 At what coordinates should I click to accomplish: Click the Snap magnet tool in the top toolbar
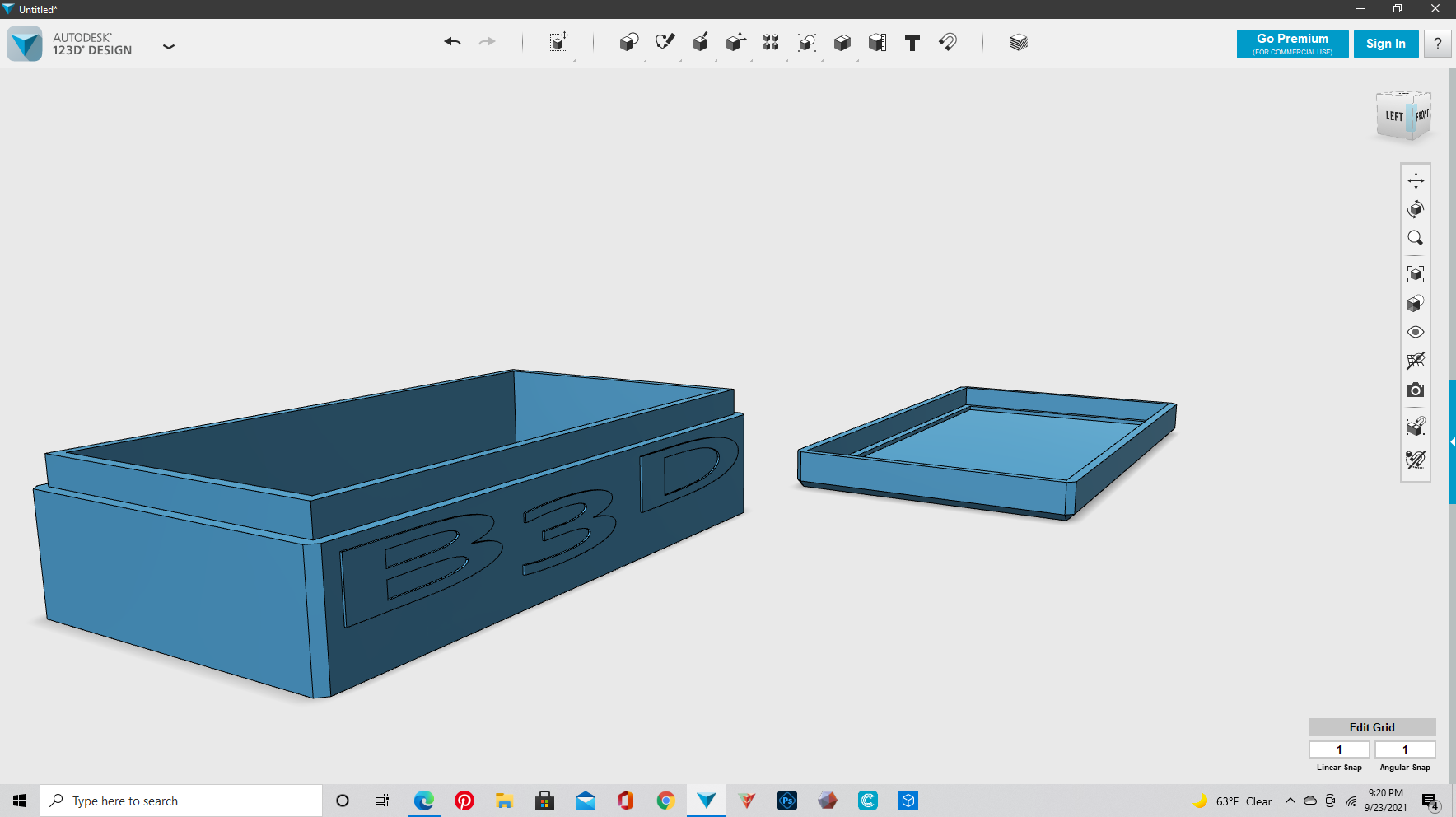(x=948, y=42)
